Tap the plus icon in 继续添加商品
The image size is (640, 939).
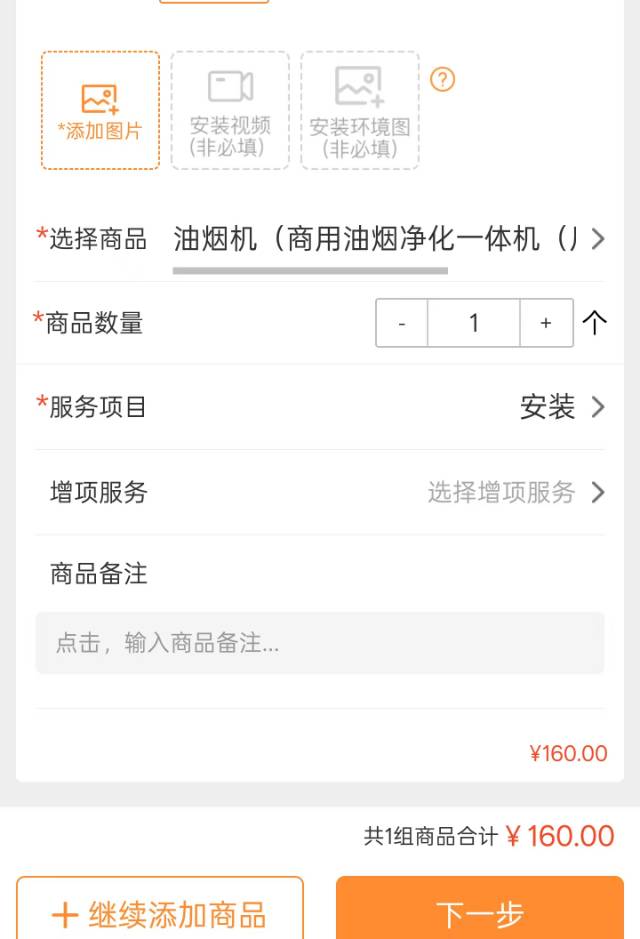pyautogui.click(x=65, y=915)
